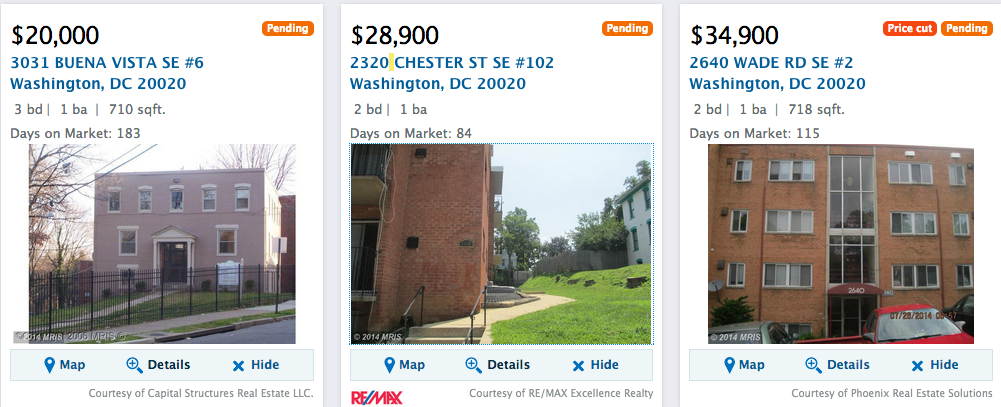The height and width of the screenshot is (407, 1001).
Task: Click the magnifier Details icon for Buena Vista
Action: 135,365
